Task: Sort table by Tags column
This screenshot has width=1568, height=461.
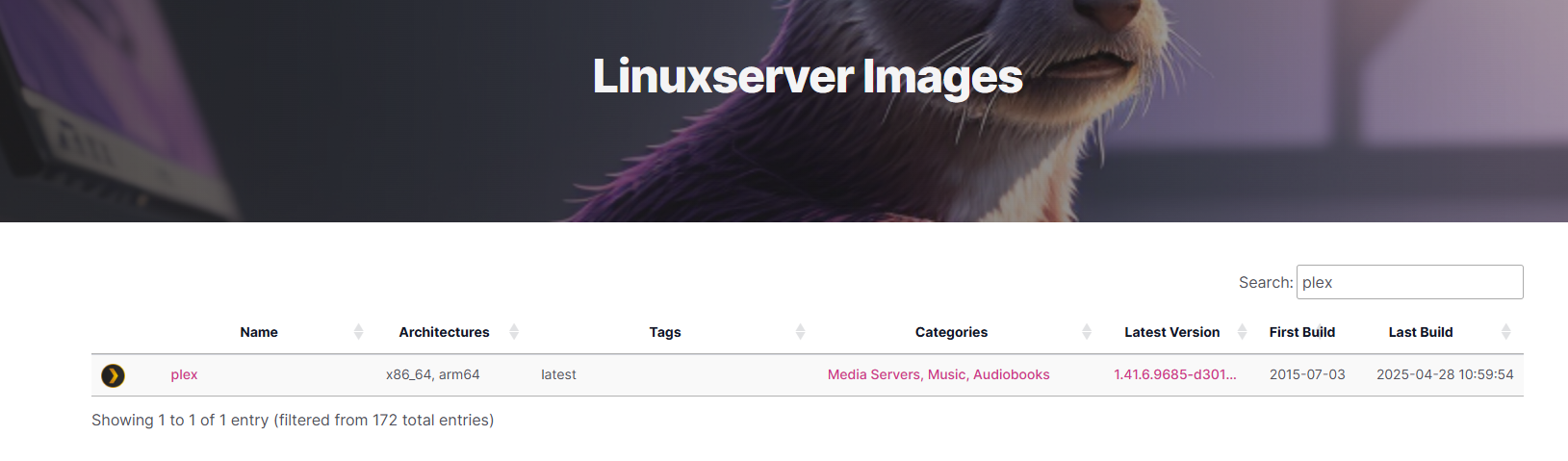Action: (665, 332)
